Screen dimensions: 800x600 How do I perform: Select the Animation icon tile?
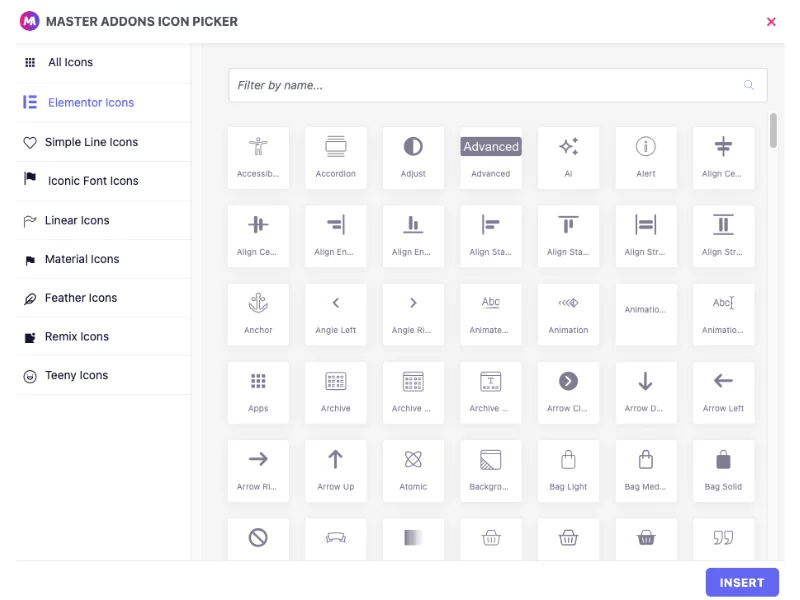click(568, 315)
